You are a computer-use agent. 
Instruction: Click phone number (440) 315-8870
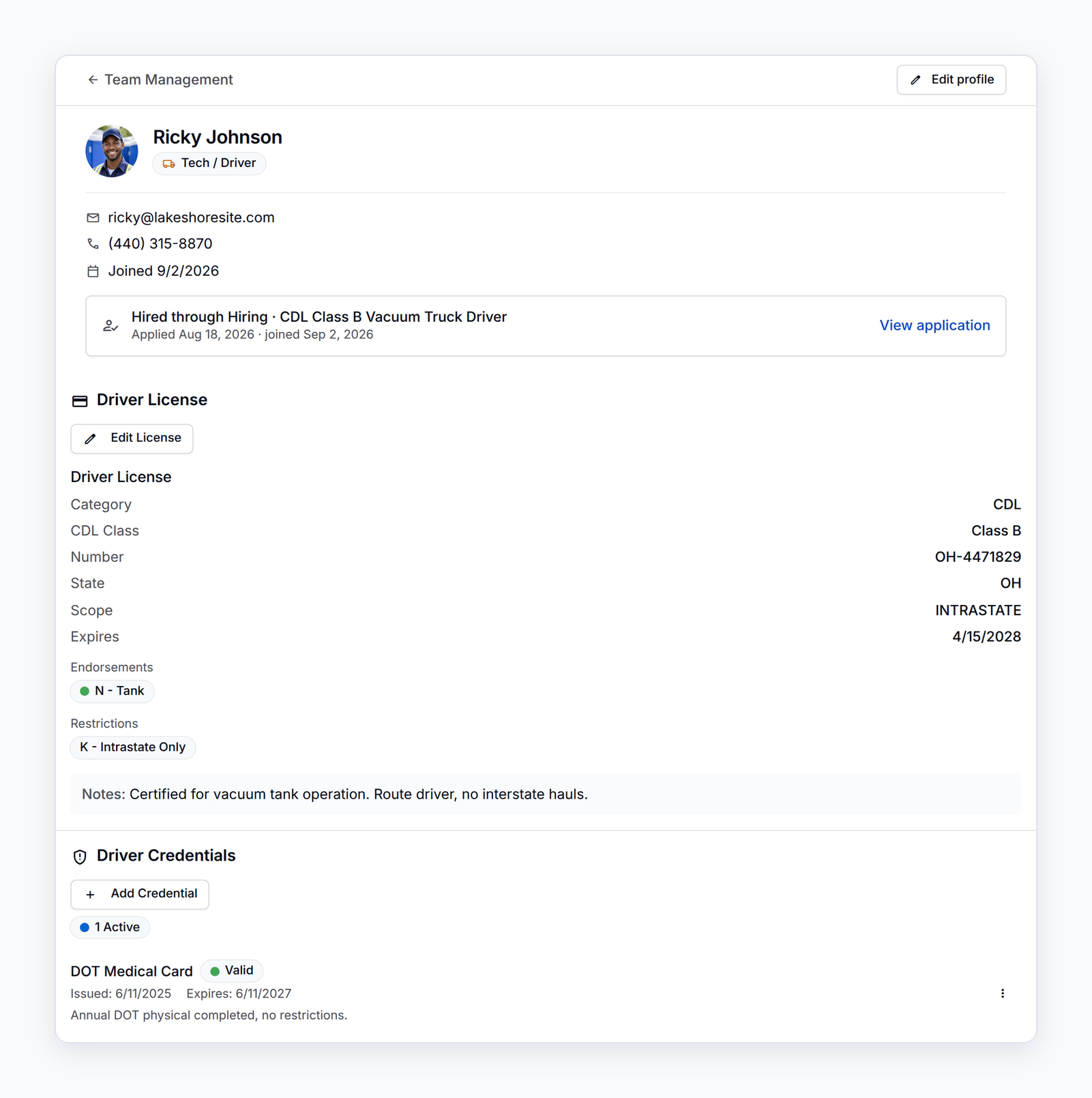tap(160, 243)
